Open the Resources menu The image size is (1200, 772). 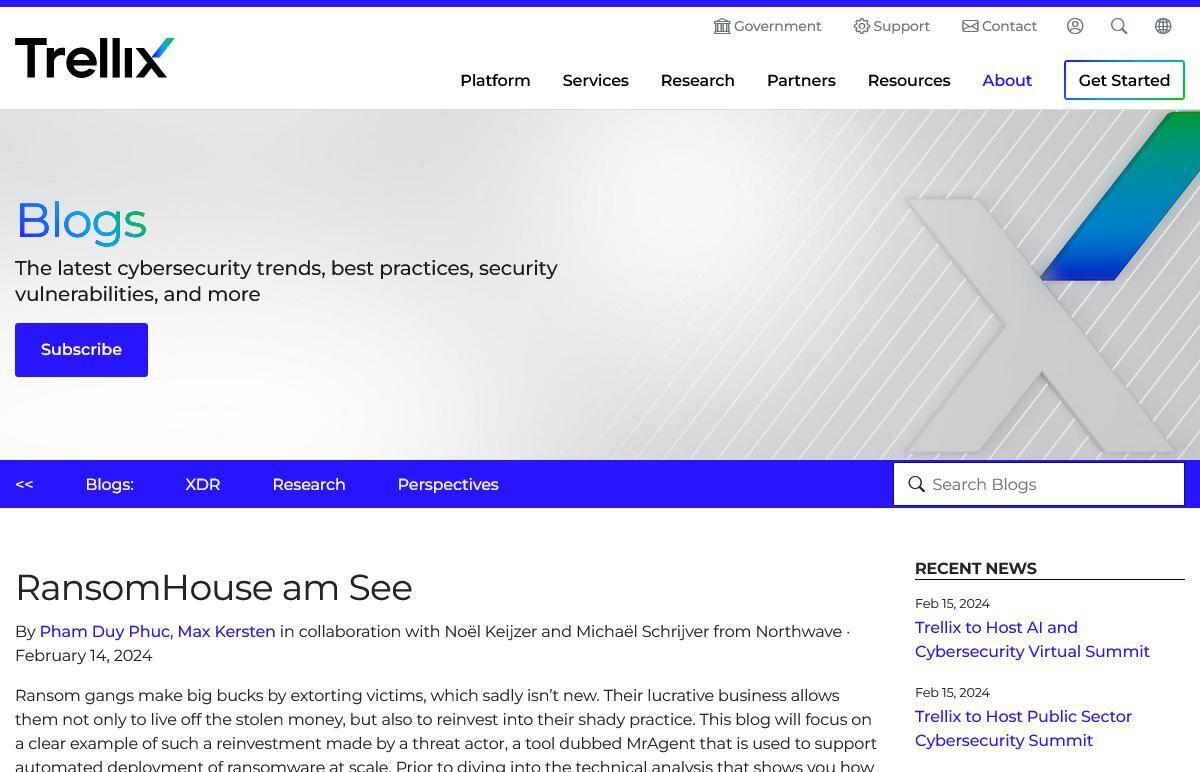pos(909,80)
